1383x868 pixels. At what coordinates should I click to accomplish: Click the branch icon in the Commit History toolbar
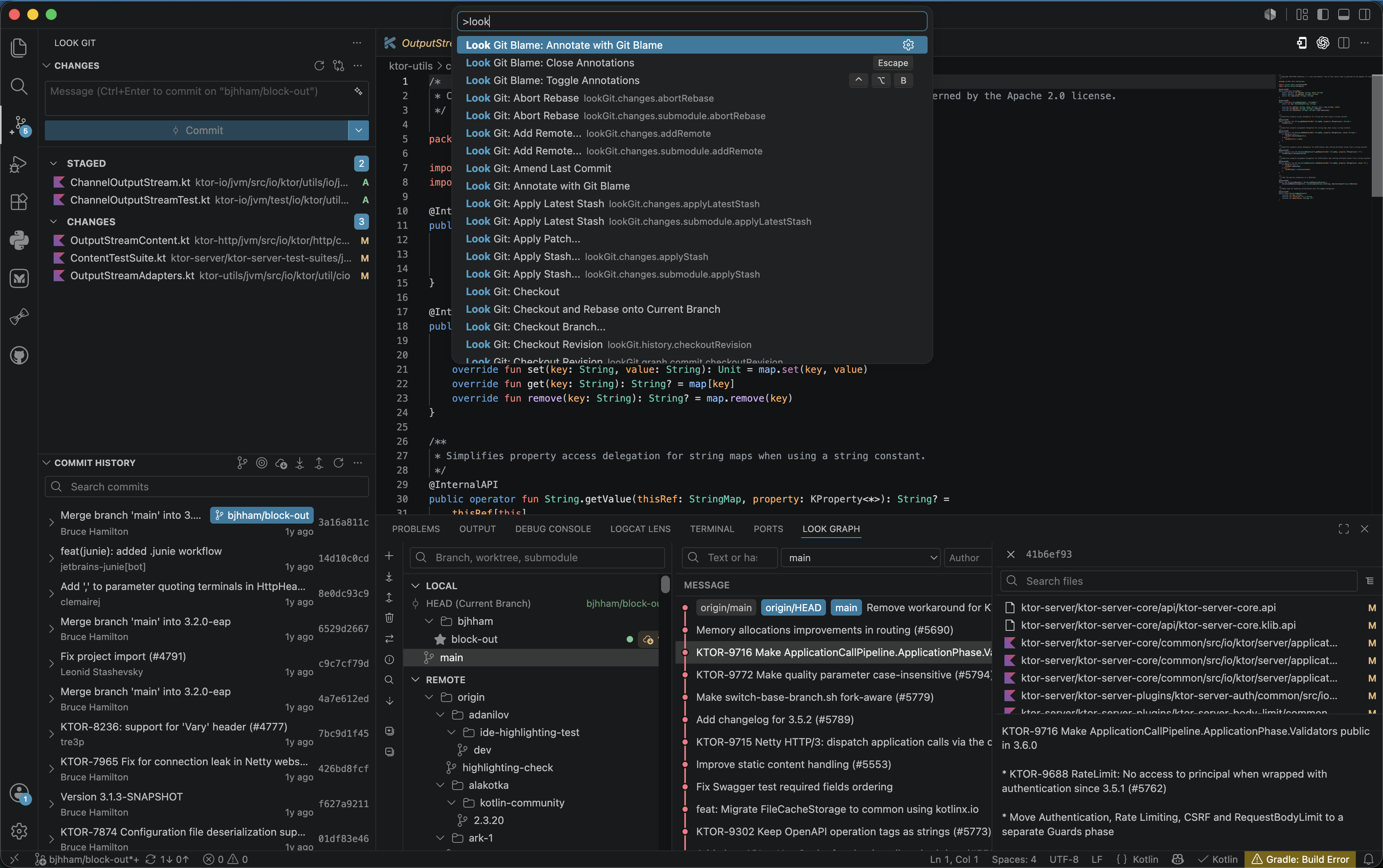tap(242, 463)
